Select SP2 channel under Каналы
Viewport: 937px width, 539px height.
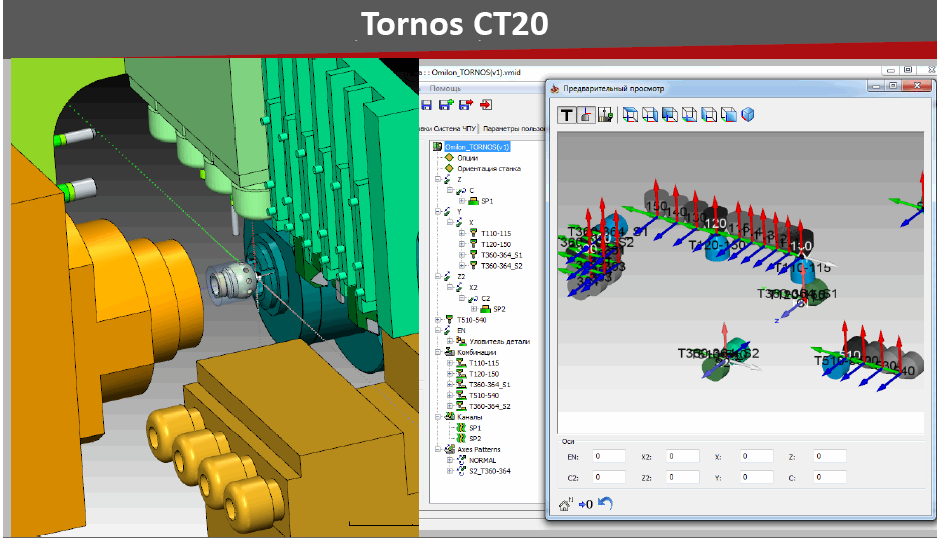click(x=475, y=439)
